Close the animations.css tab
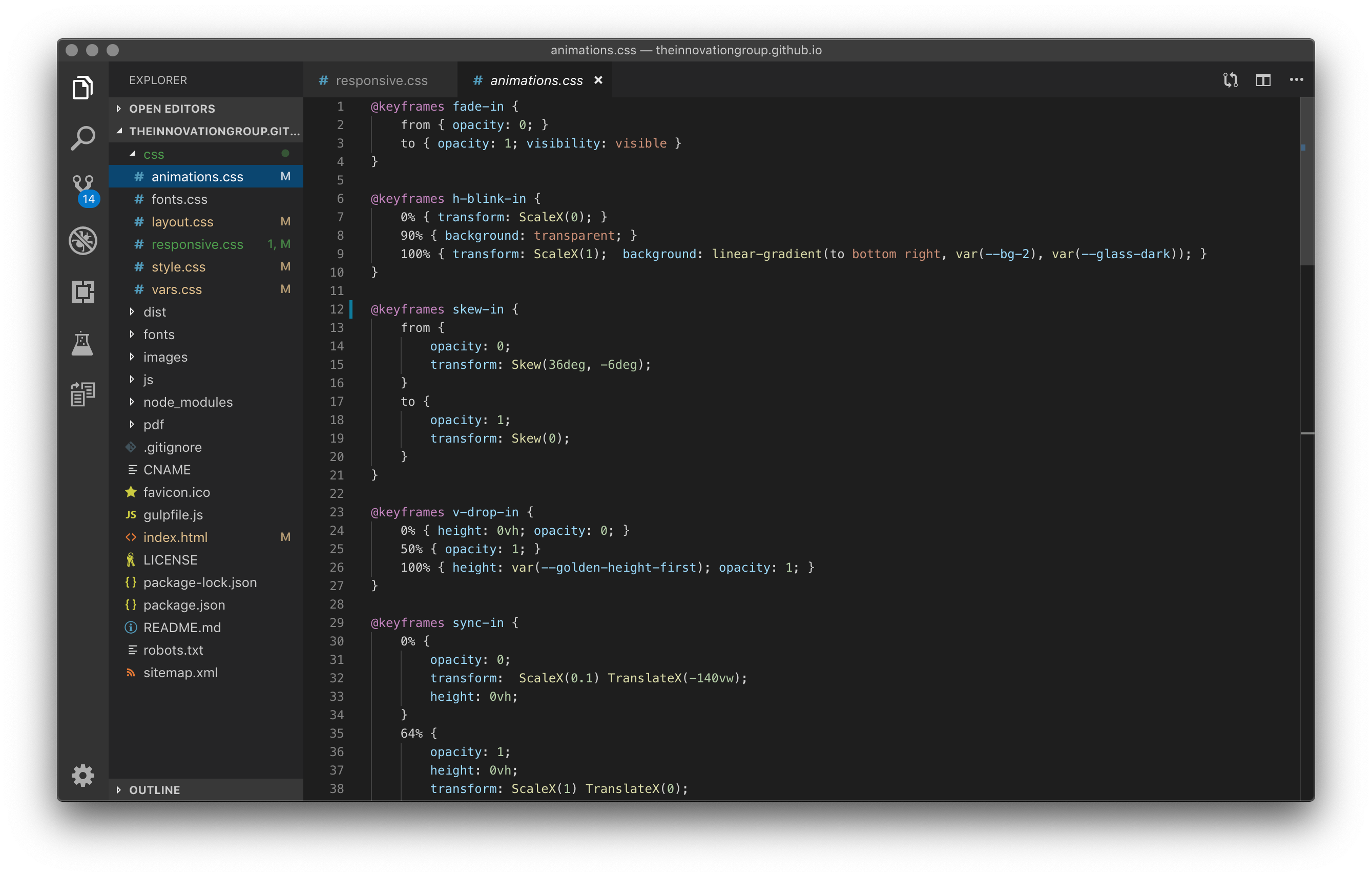Image resolution: width=1372 pixels, height=877 pixels. click(x=598, y=80)
